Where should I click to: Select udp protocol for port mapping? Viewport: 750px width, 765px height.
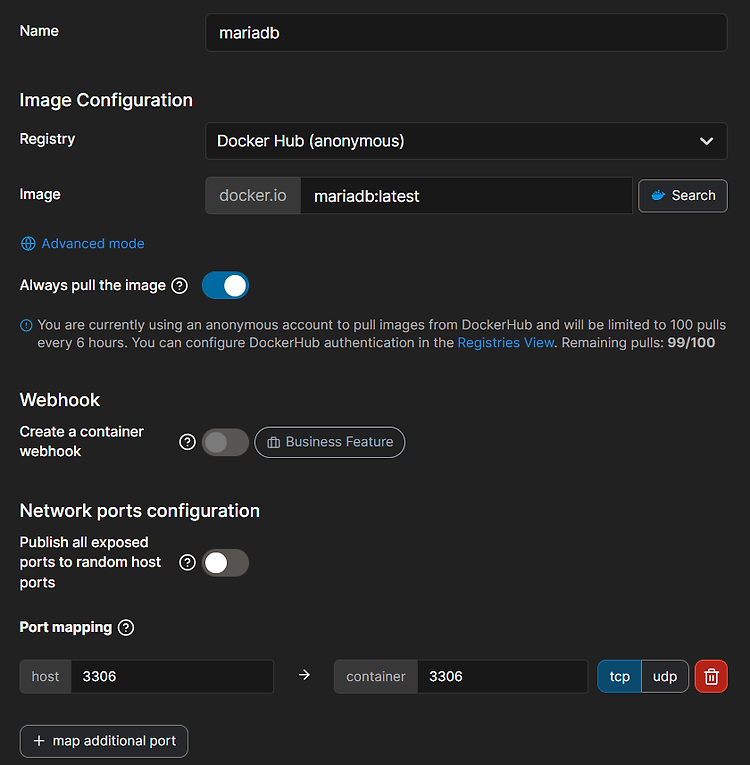665,677
